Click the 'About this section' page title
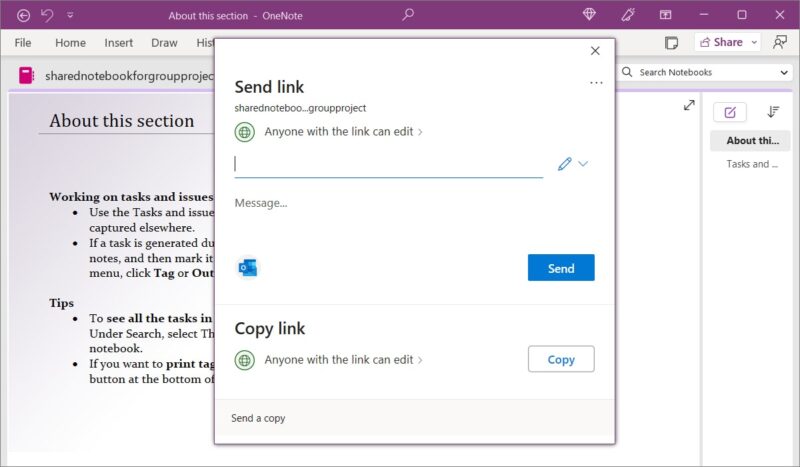The width and height of the screenshot is (800, 467). (x=122, y=121)
